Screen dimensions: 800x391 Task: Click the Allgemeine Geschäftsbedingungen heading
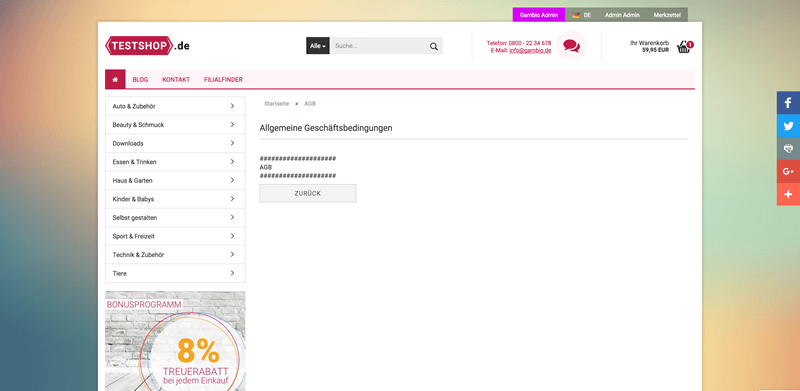click(x=326, y=128)
